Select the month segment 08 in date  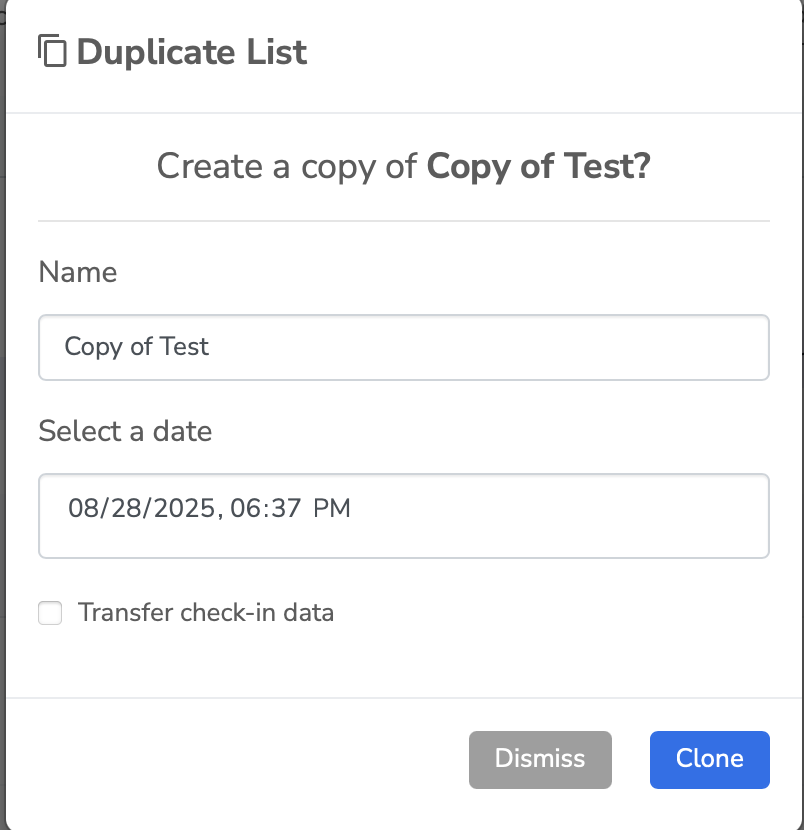coord(82,508)
